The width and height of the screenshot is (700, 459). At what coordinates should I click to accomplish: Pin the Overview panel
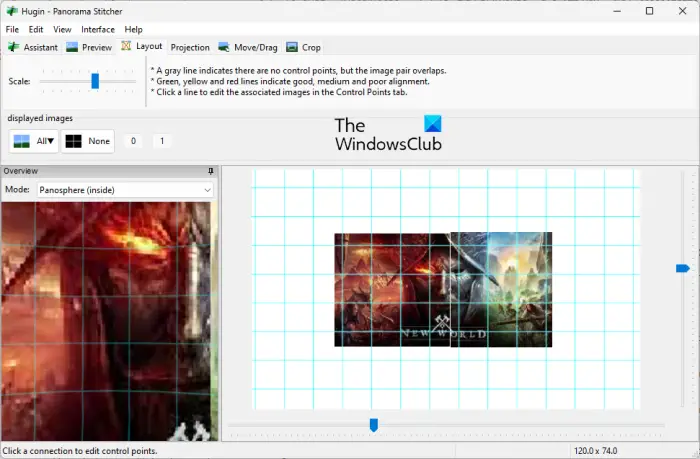(211, 171)
